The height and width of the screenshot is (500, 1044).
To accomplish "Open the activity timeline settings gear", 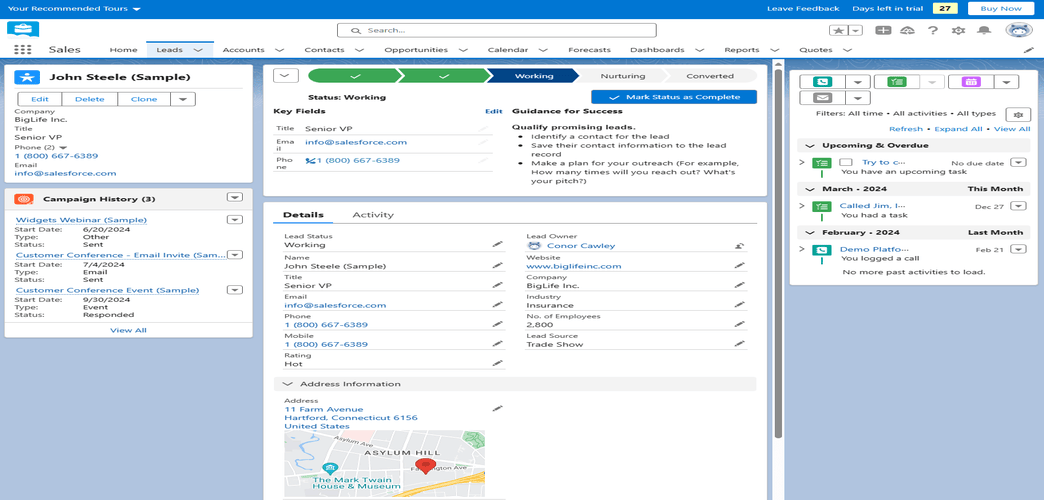I will (1018, 115).
